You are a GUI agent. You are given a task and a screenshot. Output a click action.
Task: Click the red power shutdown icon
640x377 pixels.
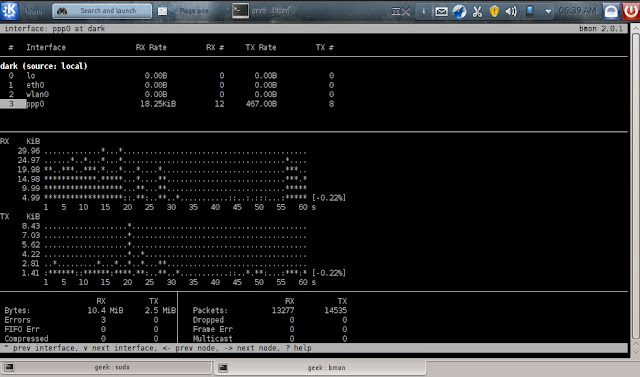tap(631, 11)
